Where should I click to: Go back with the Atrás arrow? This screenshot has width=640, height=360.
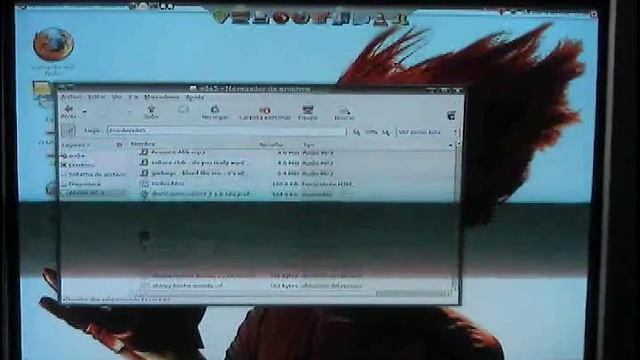68,111
